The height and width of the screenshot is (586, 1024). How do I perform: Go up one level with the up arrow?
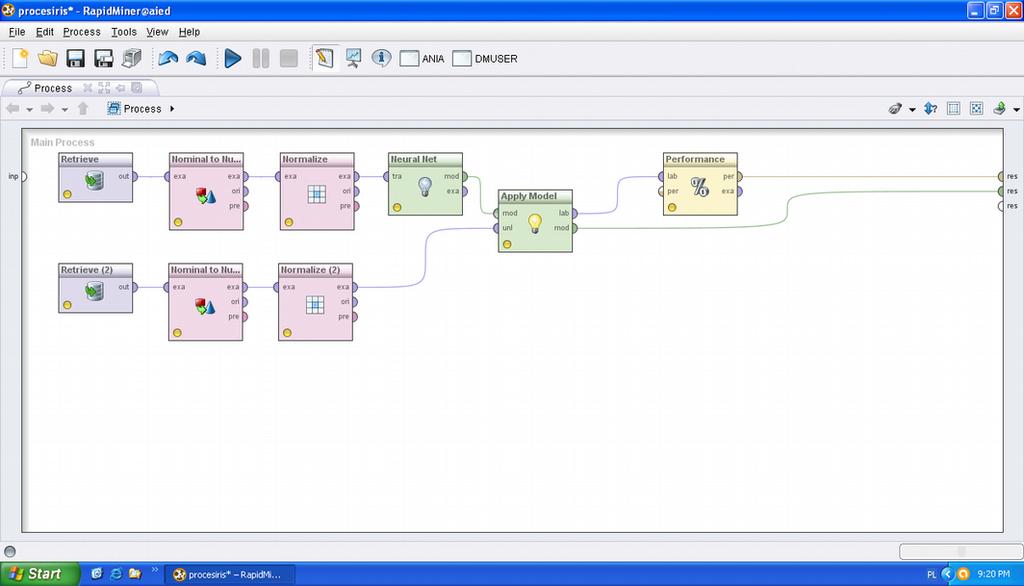[83, 108]
